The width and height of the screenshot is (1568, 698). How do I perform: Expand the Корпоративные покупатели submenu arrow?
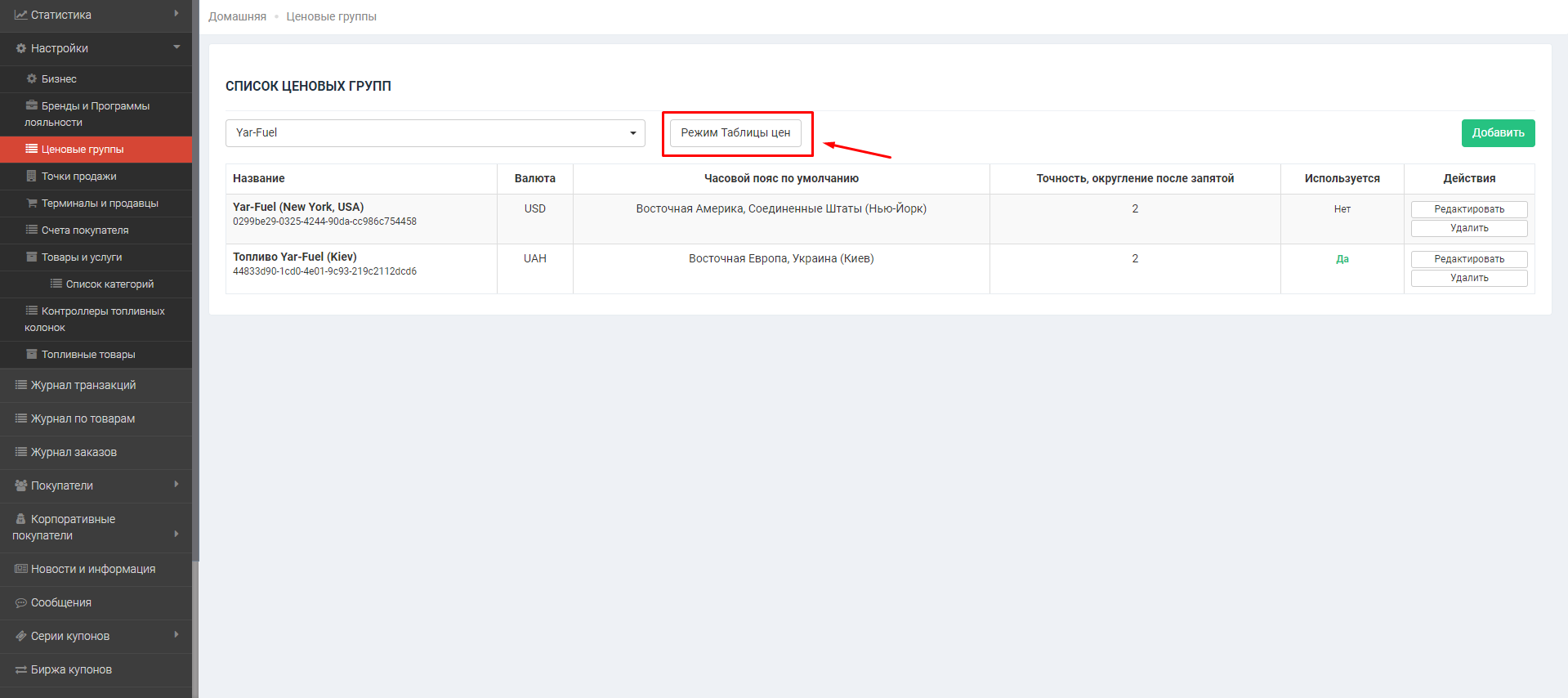(x=176, y=534)
